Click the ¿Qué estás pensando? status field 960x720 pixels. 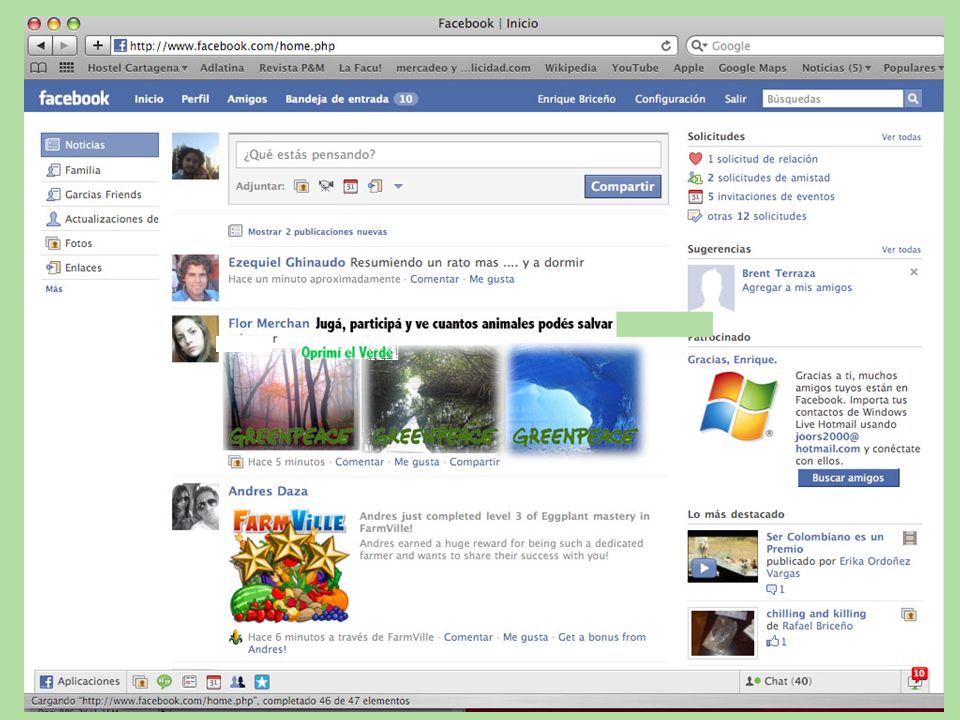pyautogui.click(x=448, y=154)
